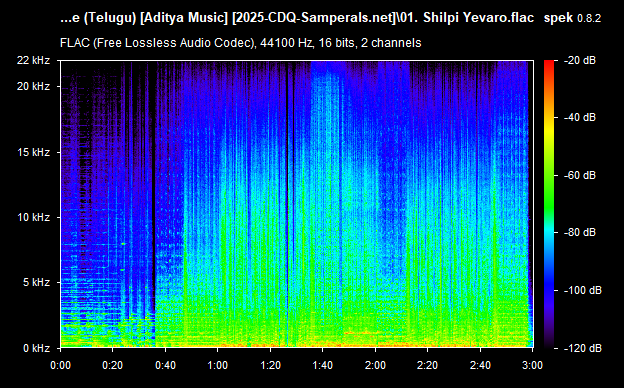
Task: Click the spek 0.8.2 version label
Action: (x=572, y=18)
